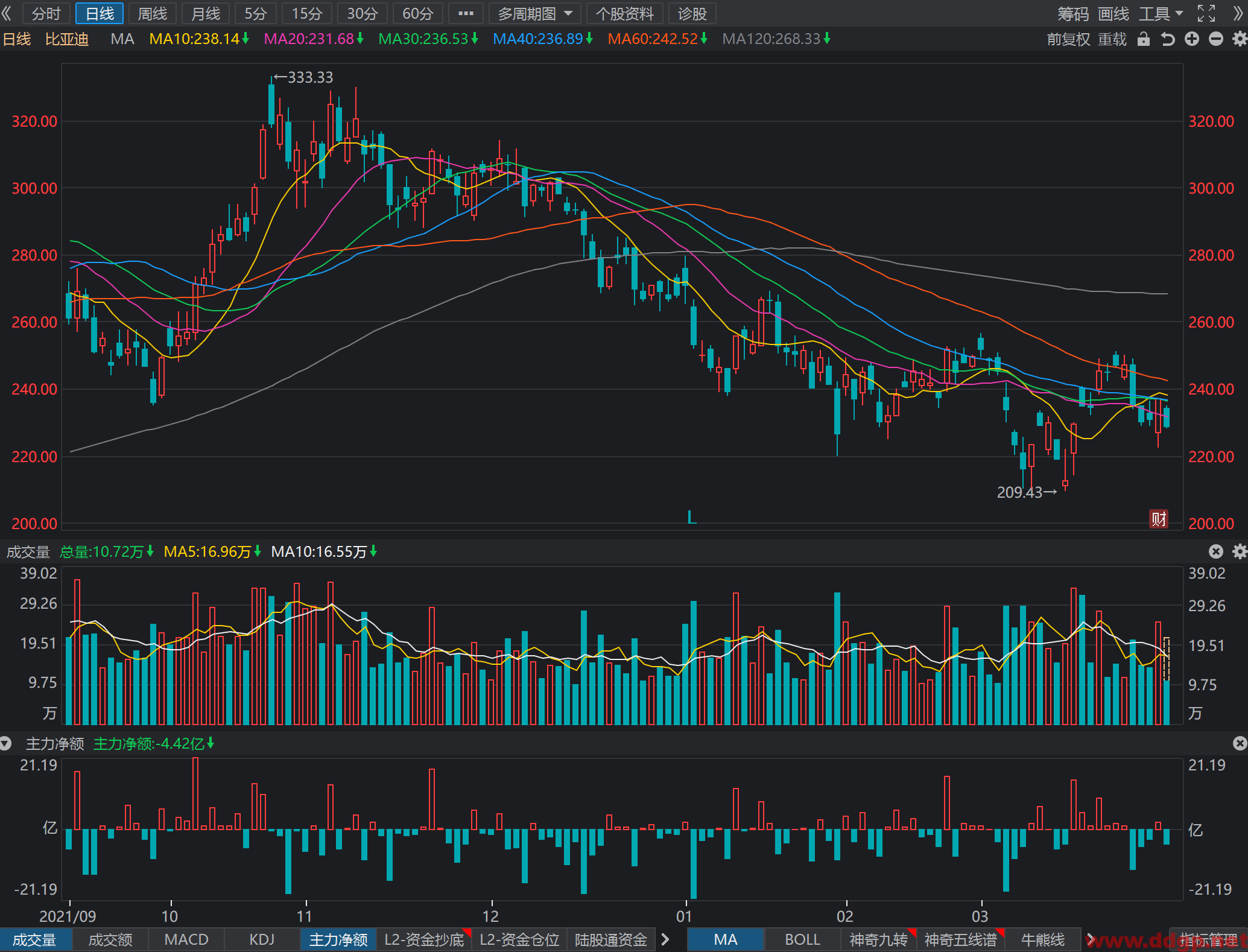The image size is (1248, 952).
Task: Open 诊股 stock diagnosis
Action: click(692, 13)
